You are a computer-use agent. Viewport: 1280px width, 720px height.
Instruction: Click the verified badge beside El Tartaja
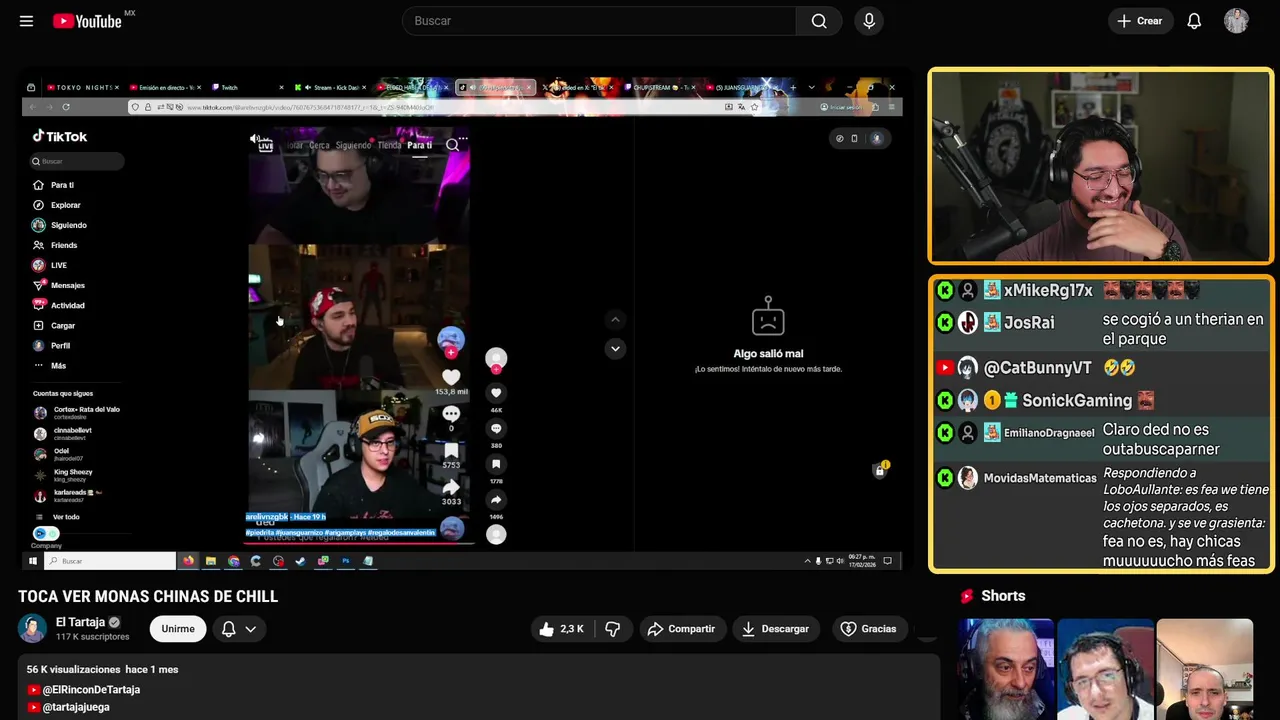point(114,622)
